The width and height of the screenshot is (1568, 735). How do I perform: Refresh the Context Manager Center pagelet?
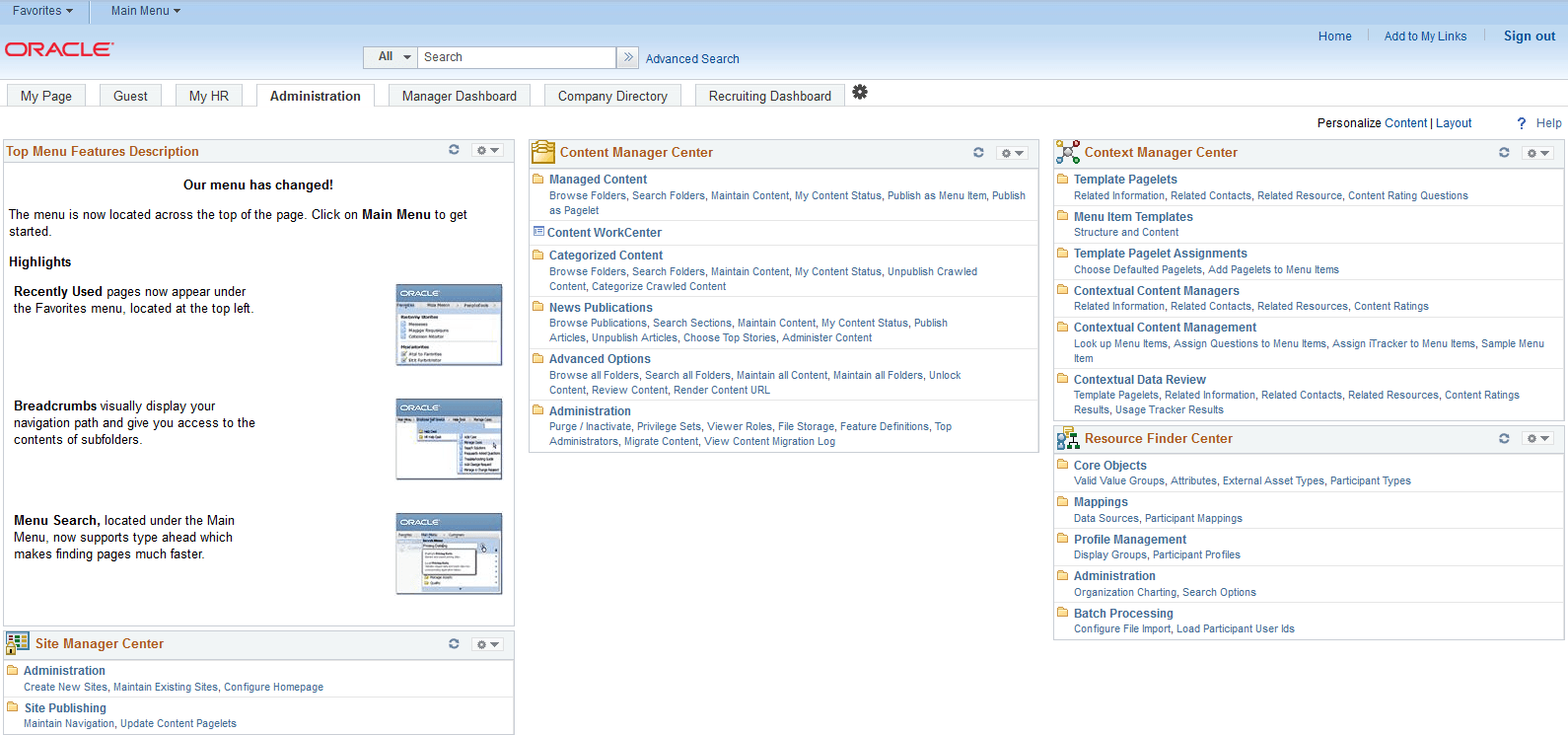1504,152
